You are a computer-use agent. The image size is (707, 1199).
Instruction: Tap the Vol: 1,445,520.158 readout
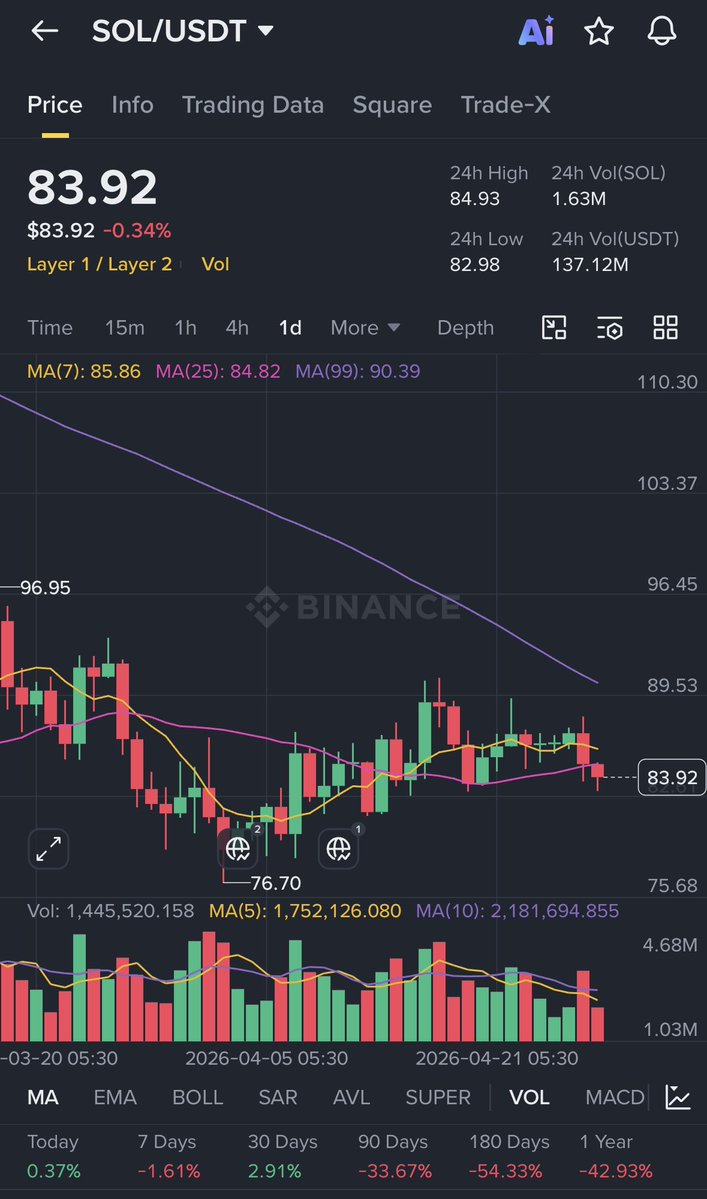point(111,911)
